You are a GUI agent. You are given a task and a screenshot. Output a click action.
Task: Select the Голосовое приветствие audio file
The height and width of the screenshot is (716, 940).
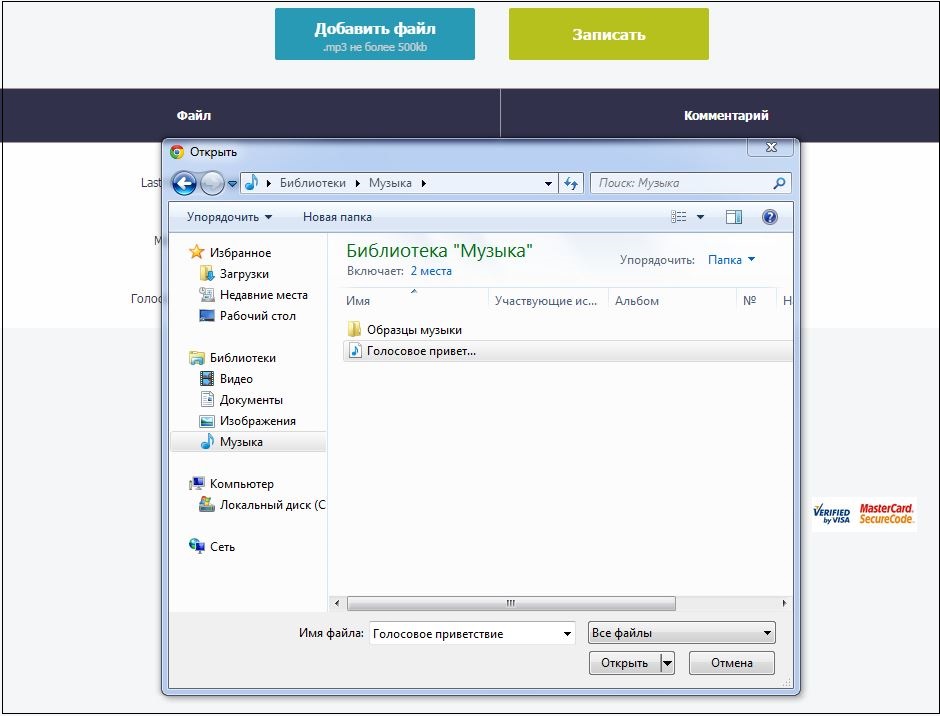[420, 351]
